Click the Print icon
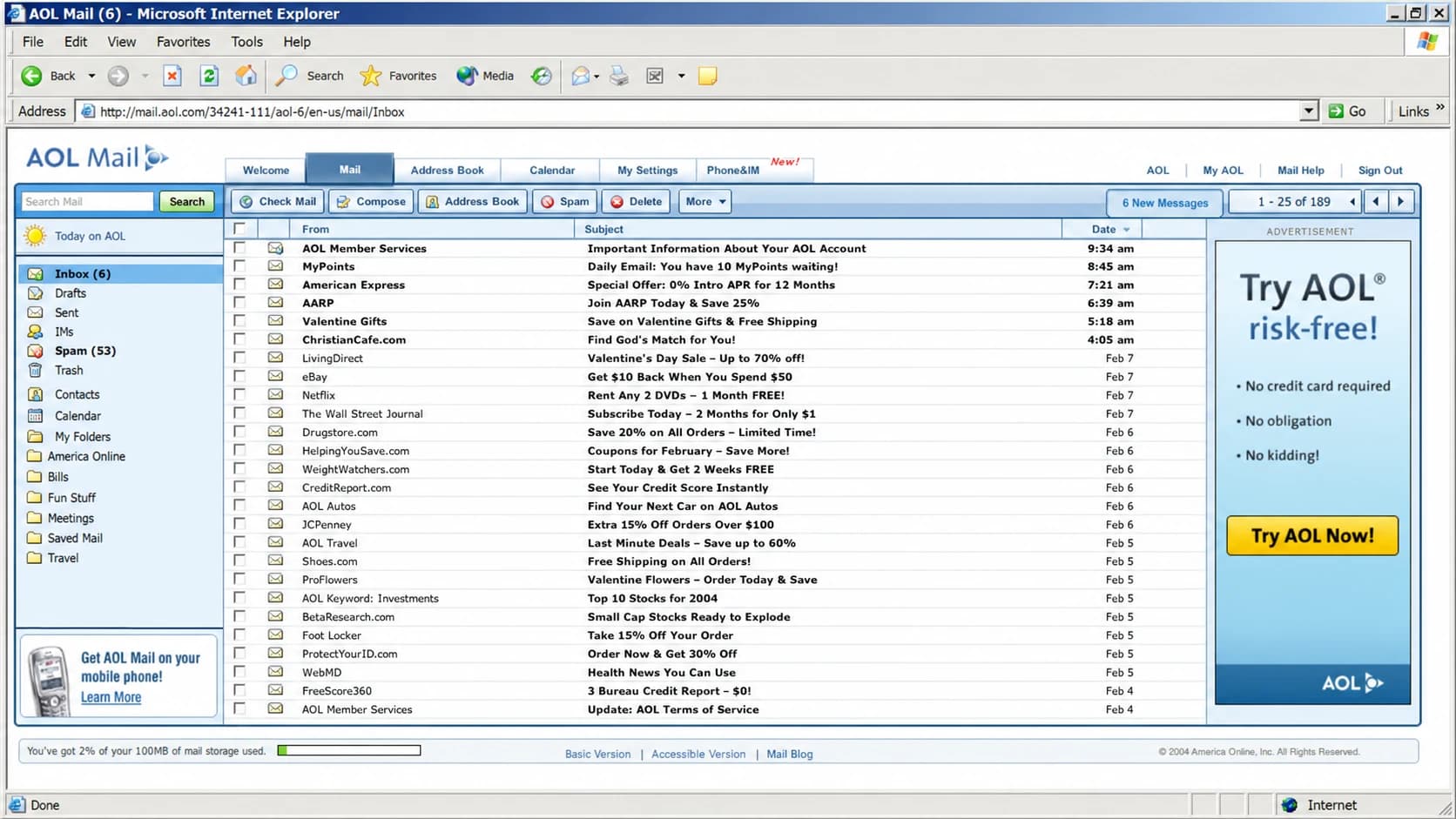This screenshot has width=1456, height=819. click(619, 76)
